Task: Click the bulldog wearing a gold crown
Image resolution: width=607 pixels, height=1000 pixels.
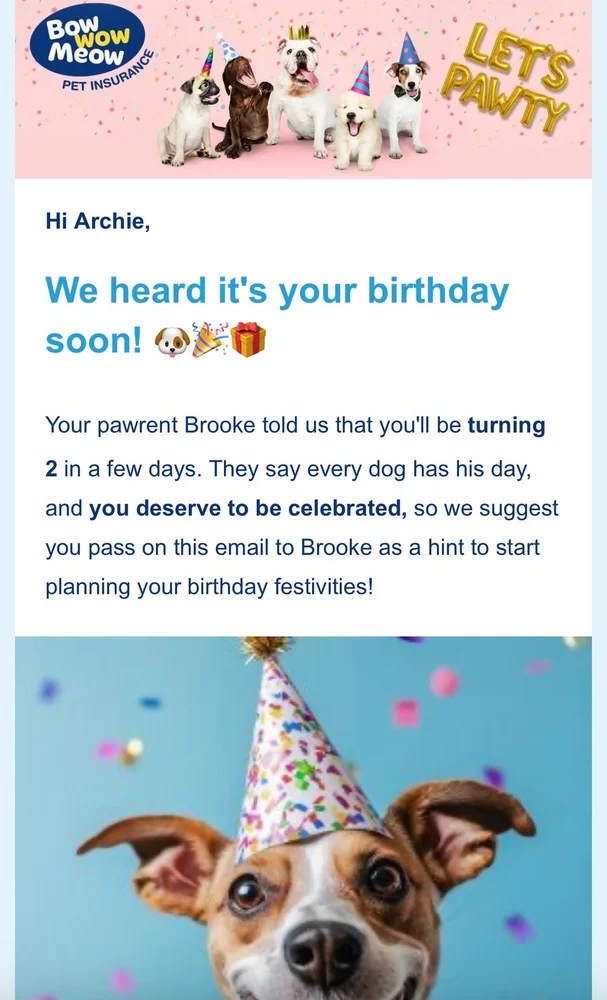Action: tap(298, 92)
